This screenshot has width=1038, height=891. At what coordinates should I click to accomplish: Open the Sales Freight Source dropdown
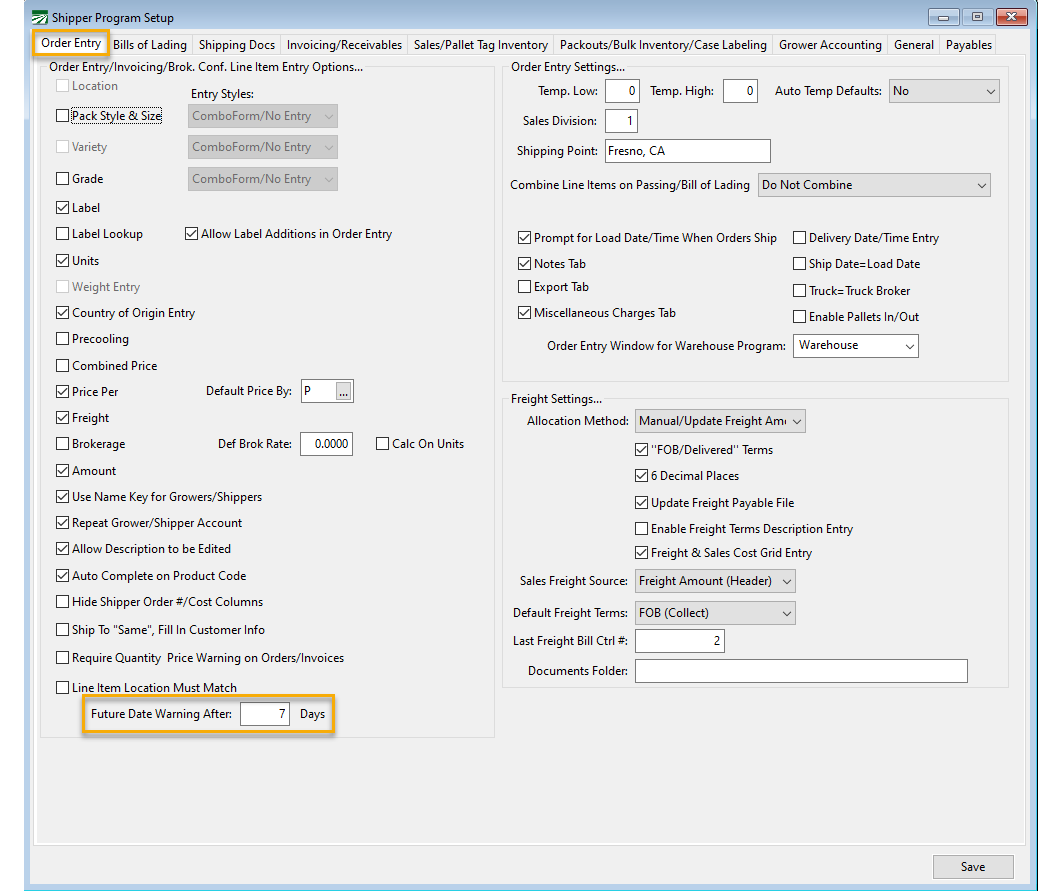tap(715, 581)
